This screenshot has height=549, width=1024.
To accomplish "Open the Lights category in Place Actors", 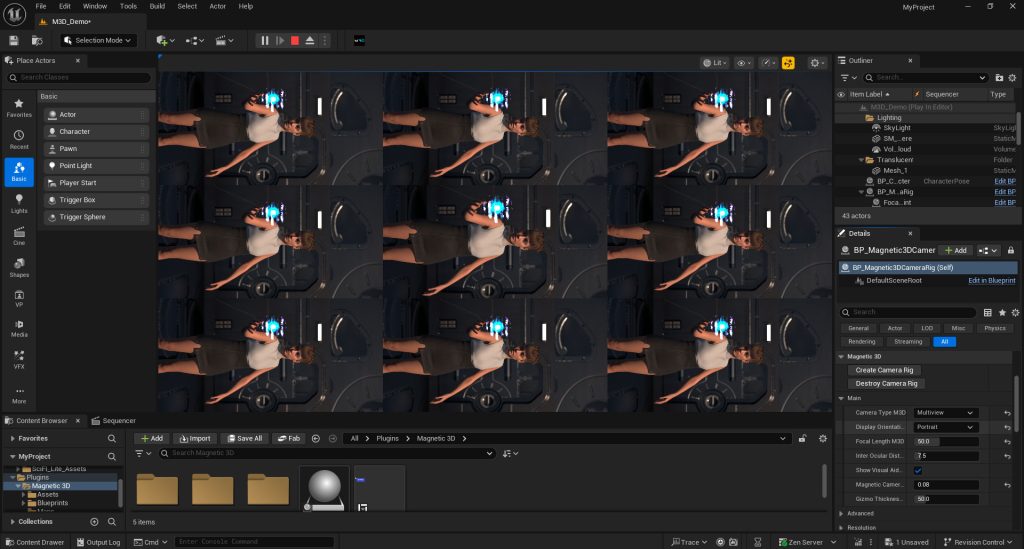I will [x=19, y=202].
